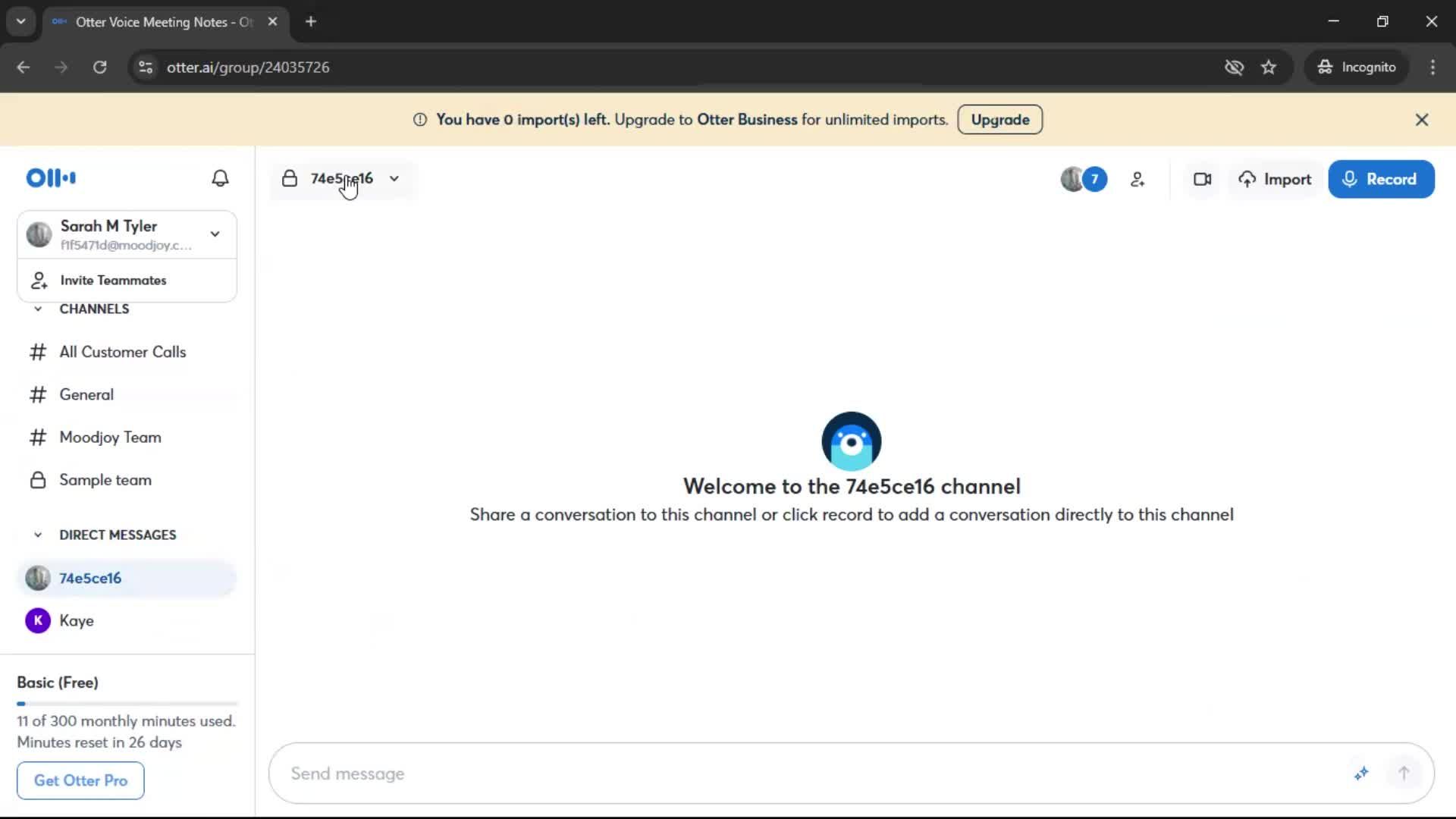1456x819 pixels.
Task: Open the Moodjoy Team channel
Action: coord(127,438)
